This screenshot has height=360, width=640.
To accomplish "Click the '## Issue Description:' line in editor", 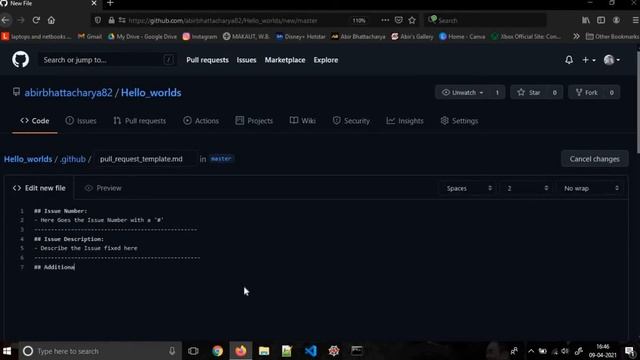I will (x=69, y=239).
